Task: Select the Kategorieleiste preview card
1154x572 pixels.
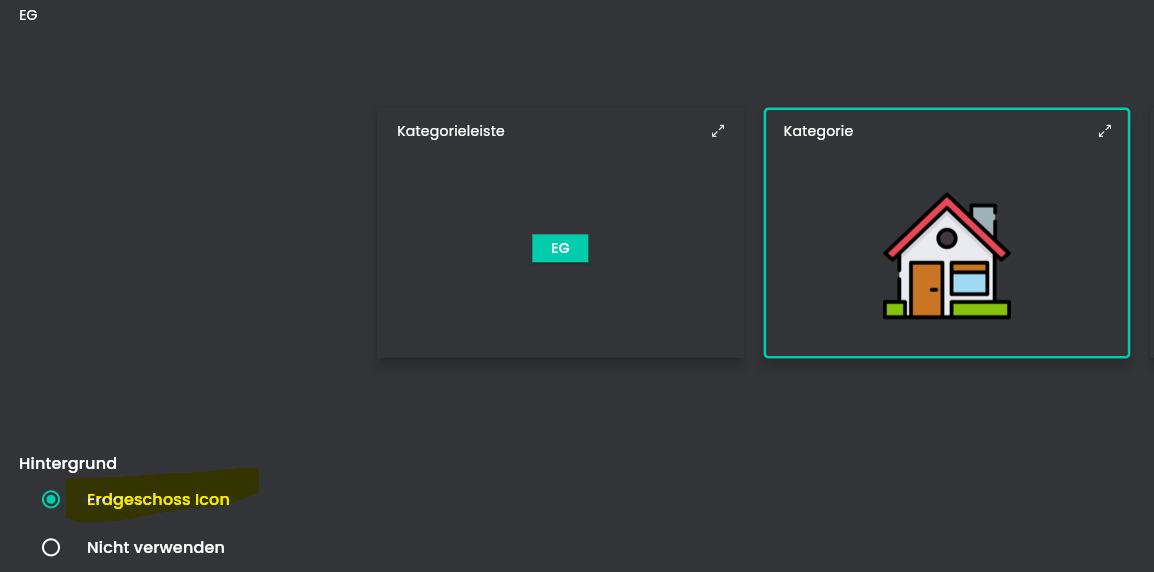Action: (x=560, y=300)
